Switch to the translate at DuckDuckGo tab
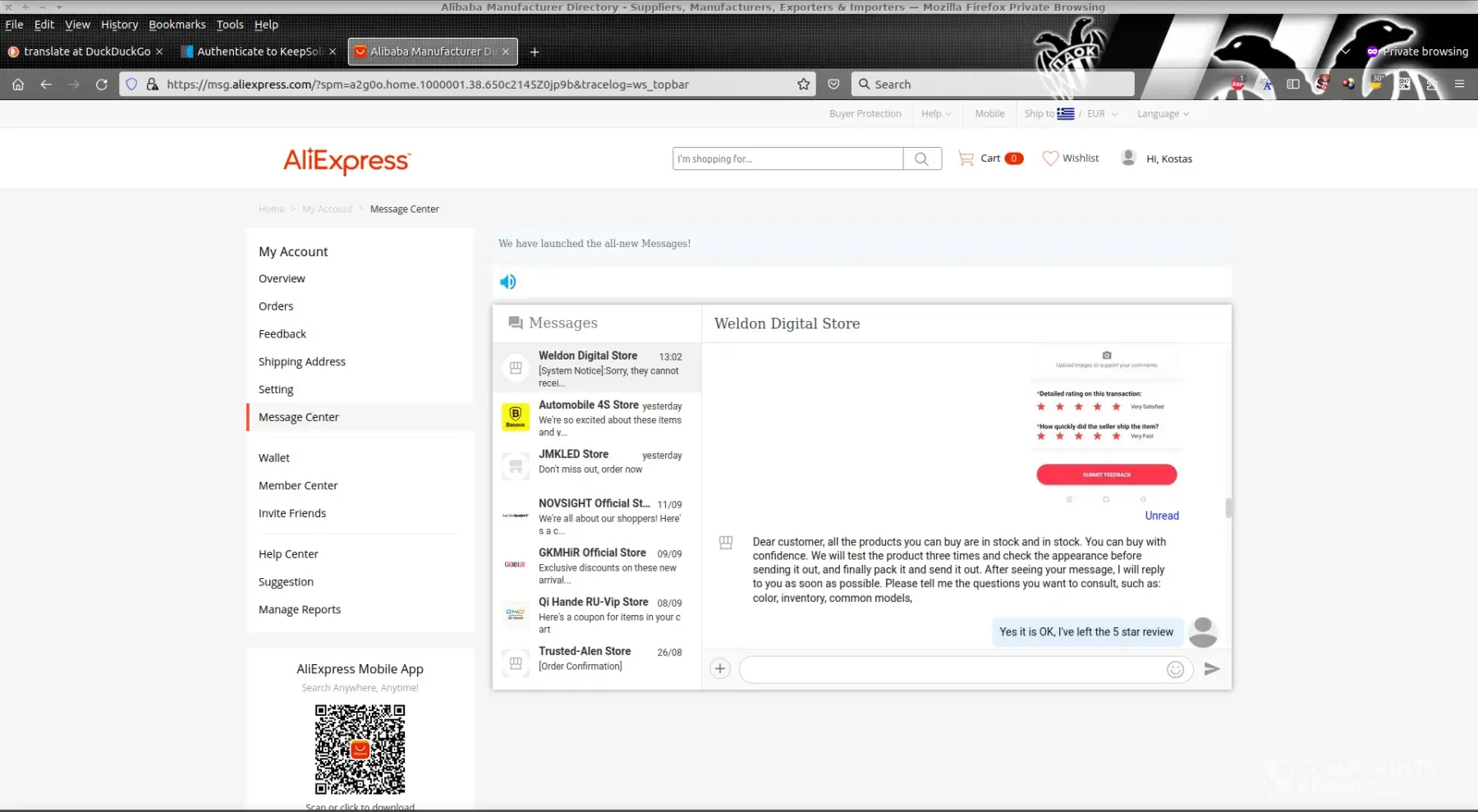1478x812 pixels. (86, 52)
